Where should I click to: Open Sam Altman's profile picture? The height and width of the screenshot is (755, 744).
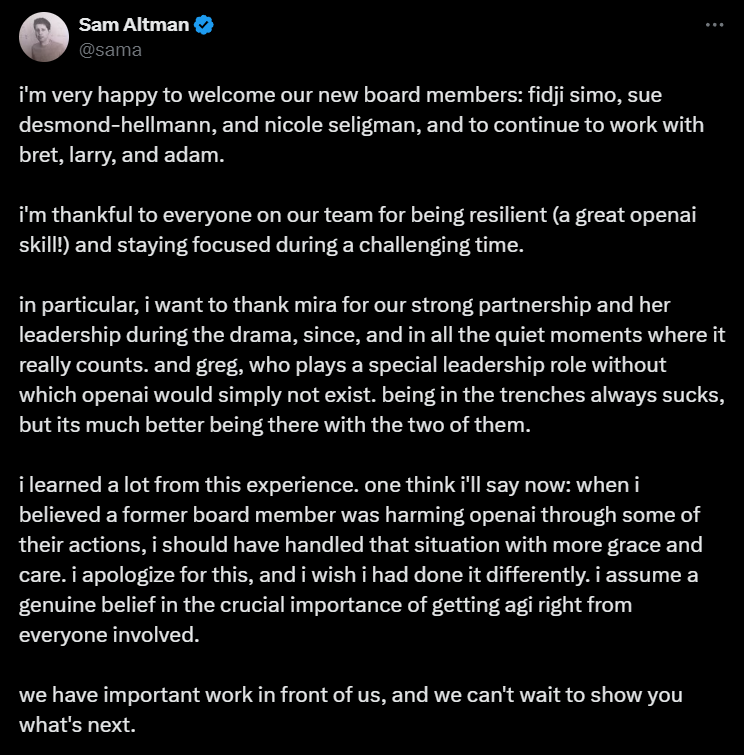point(44,37)
